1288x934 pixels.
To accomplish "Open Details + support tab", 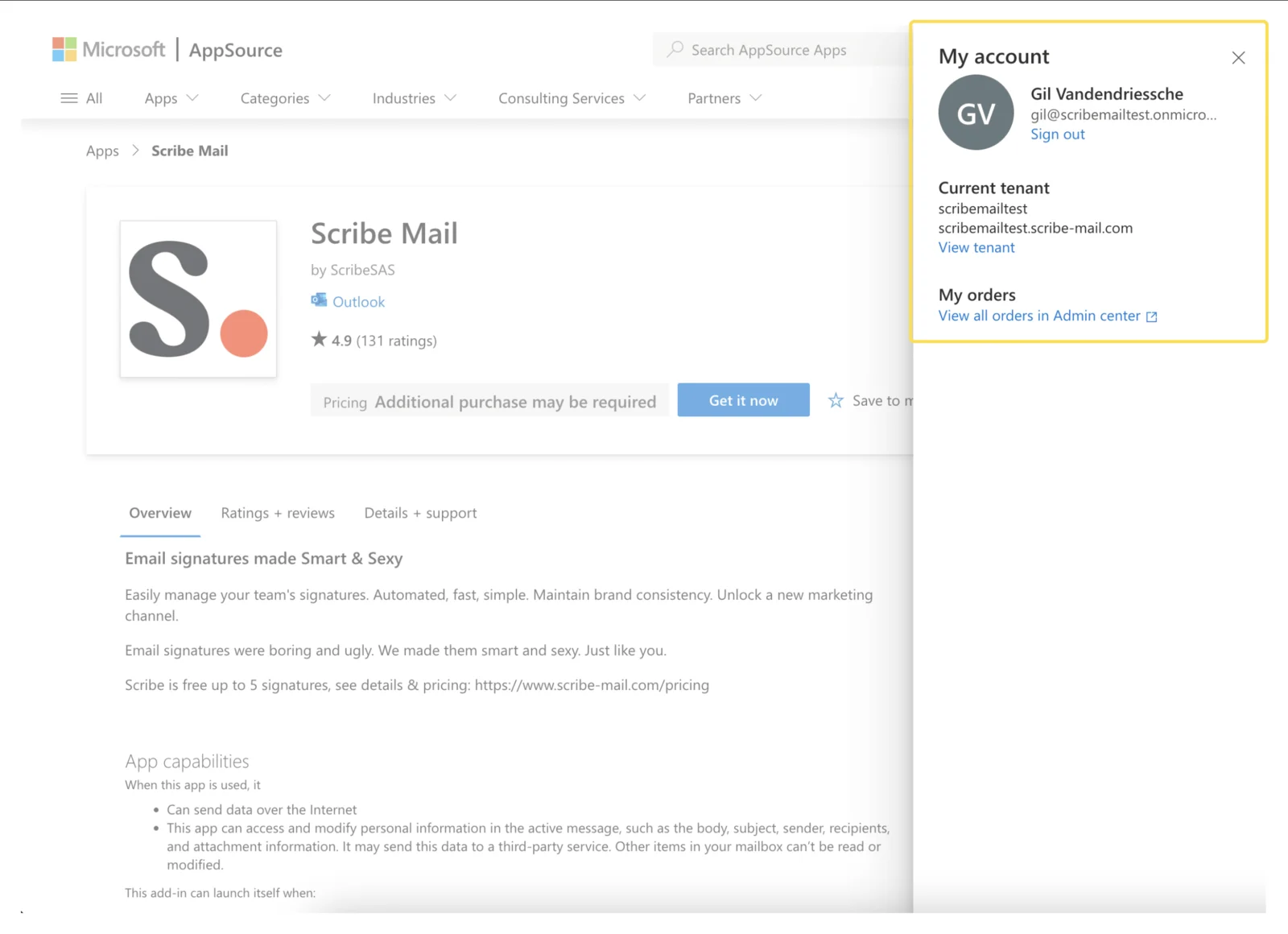I will pyautogui.click(x=420, y=513).
